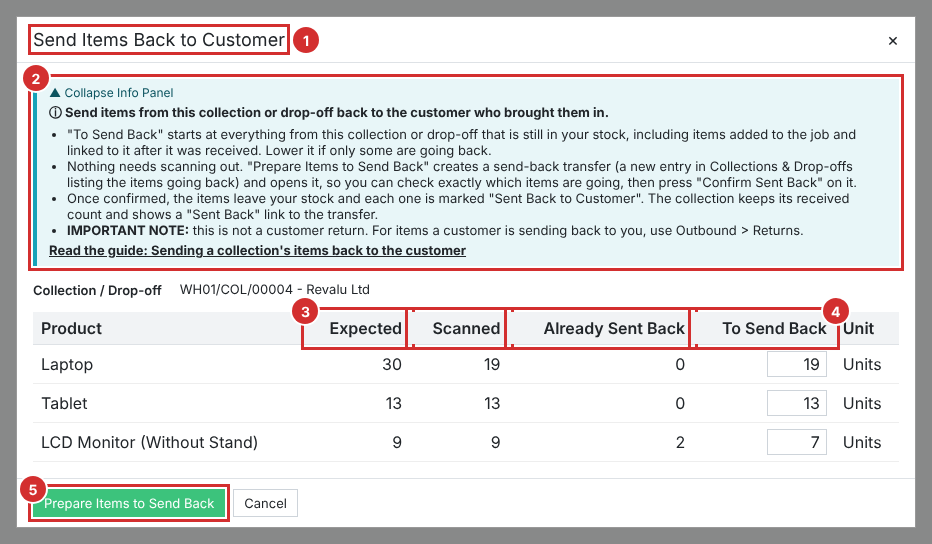The height and width of the screenshot is (544, 932).
Task: Edit Laptop To Send Back quantity field
Action: pyautogui.click(x=796, y=364)
